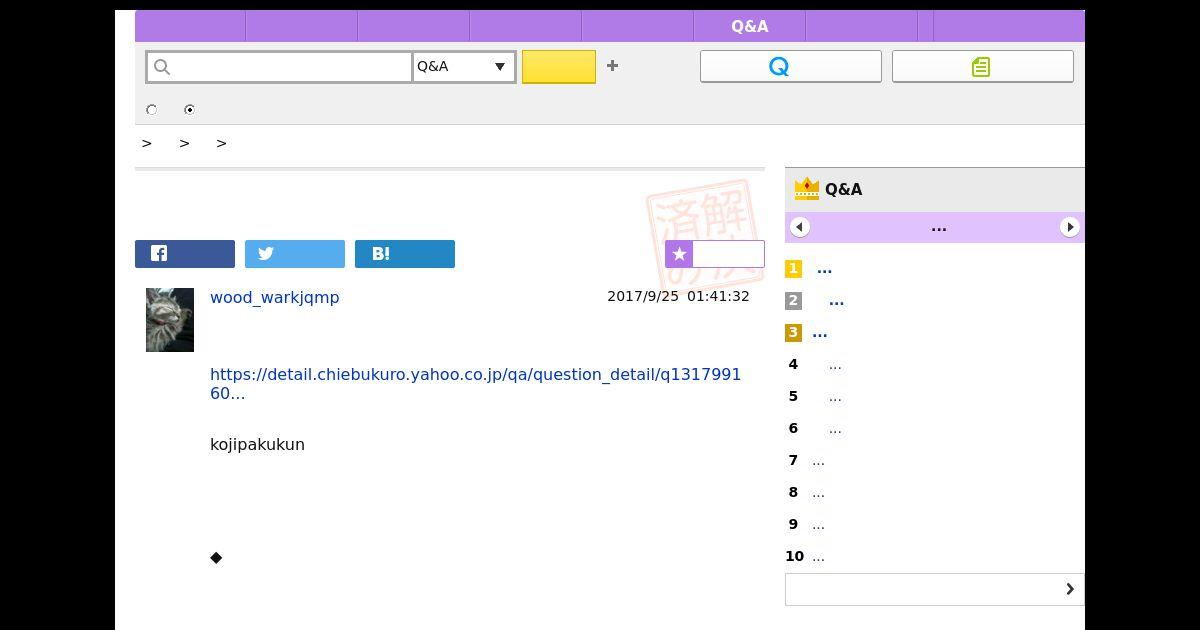Open the Q&A tab in purple navigation bar
Screen dimensions: 1200x630
coord(750,27)
